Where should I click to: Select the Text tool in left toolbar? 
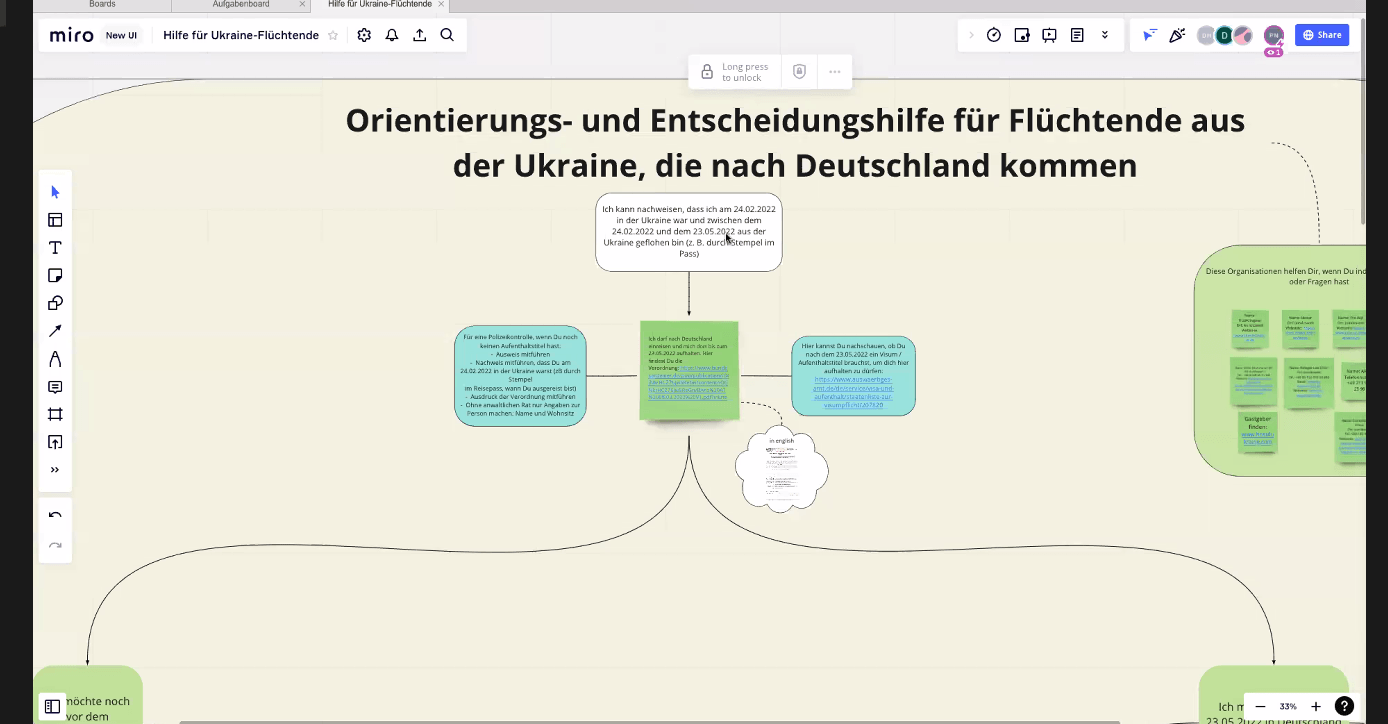55,248
